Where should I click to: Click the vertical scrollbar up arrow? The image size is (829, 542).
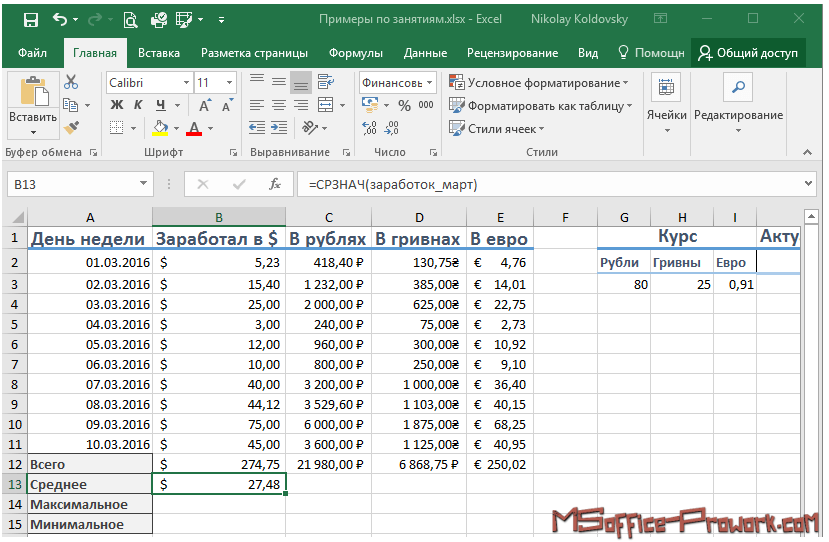[x=811, y=216]
